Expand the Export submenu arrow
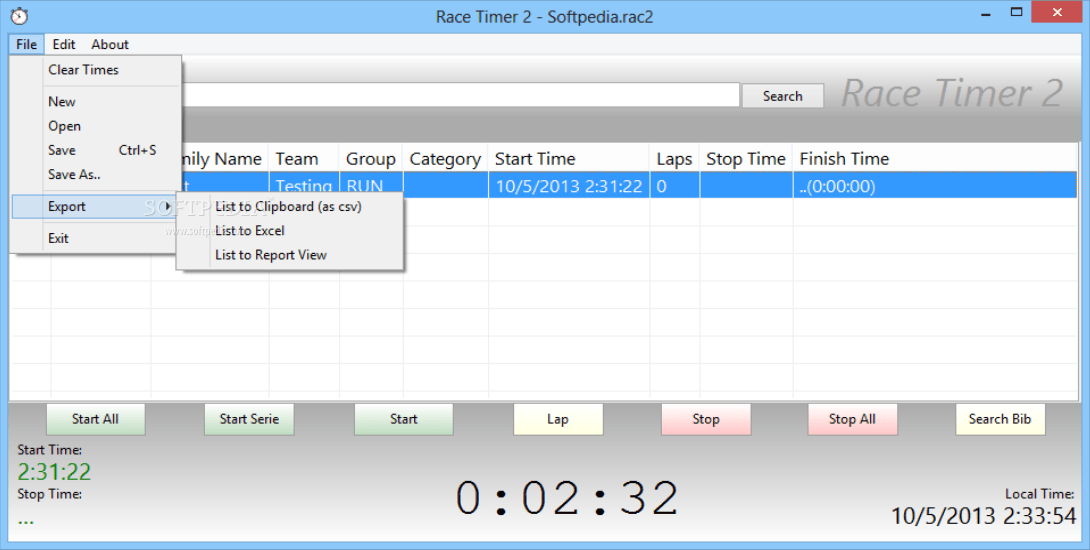The image size is (1090, 550). (168, 207)
